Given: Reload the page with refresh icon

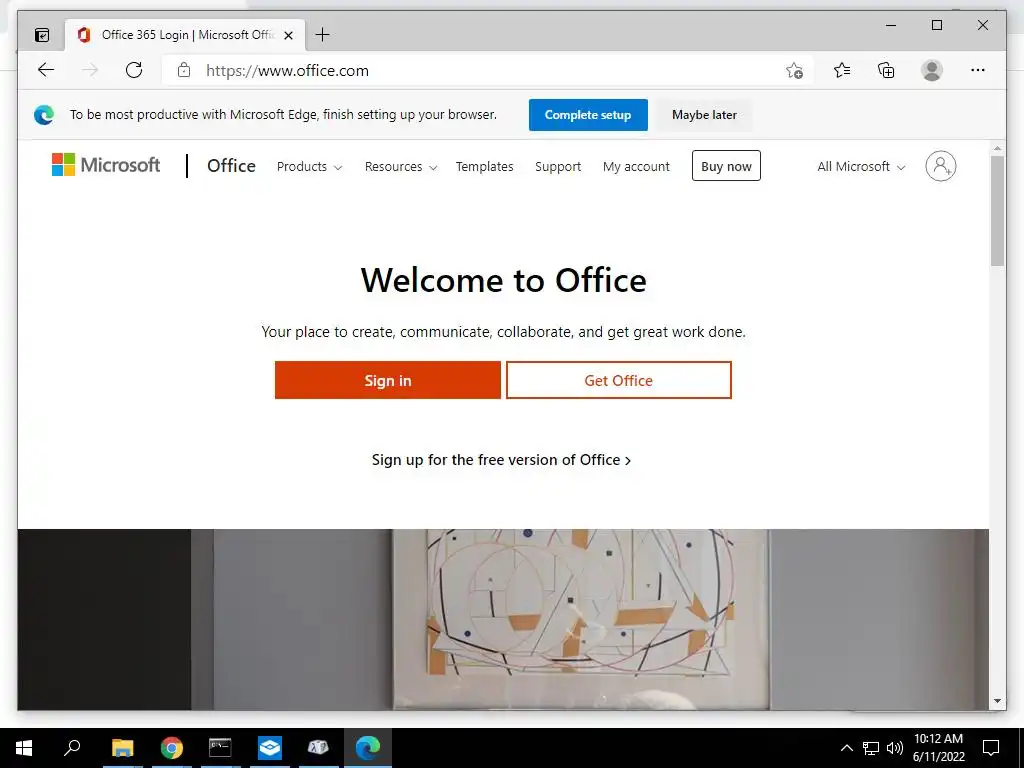Looking at the screenshot, I should click(x=134, y=70).
